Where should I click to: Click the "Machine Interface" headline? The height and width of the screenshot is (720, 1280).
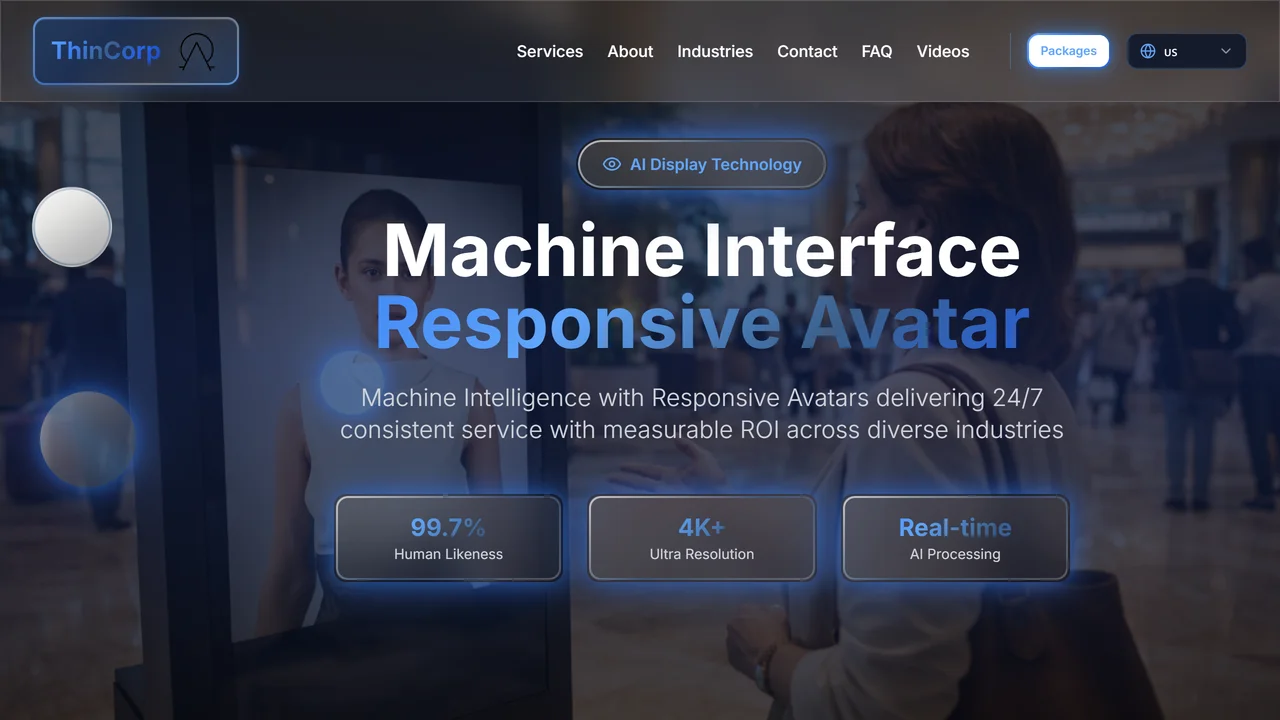(702, 250)
